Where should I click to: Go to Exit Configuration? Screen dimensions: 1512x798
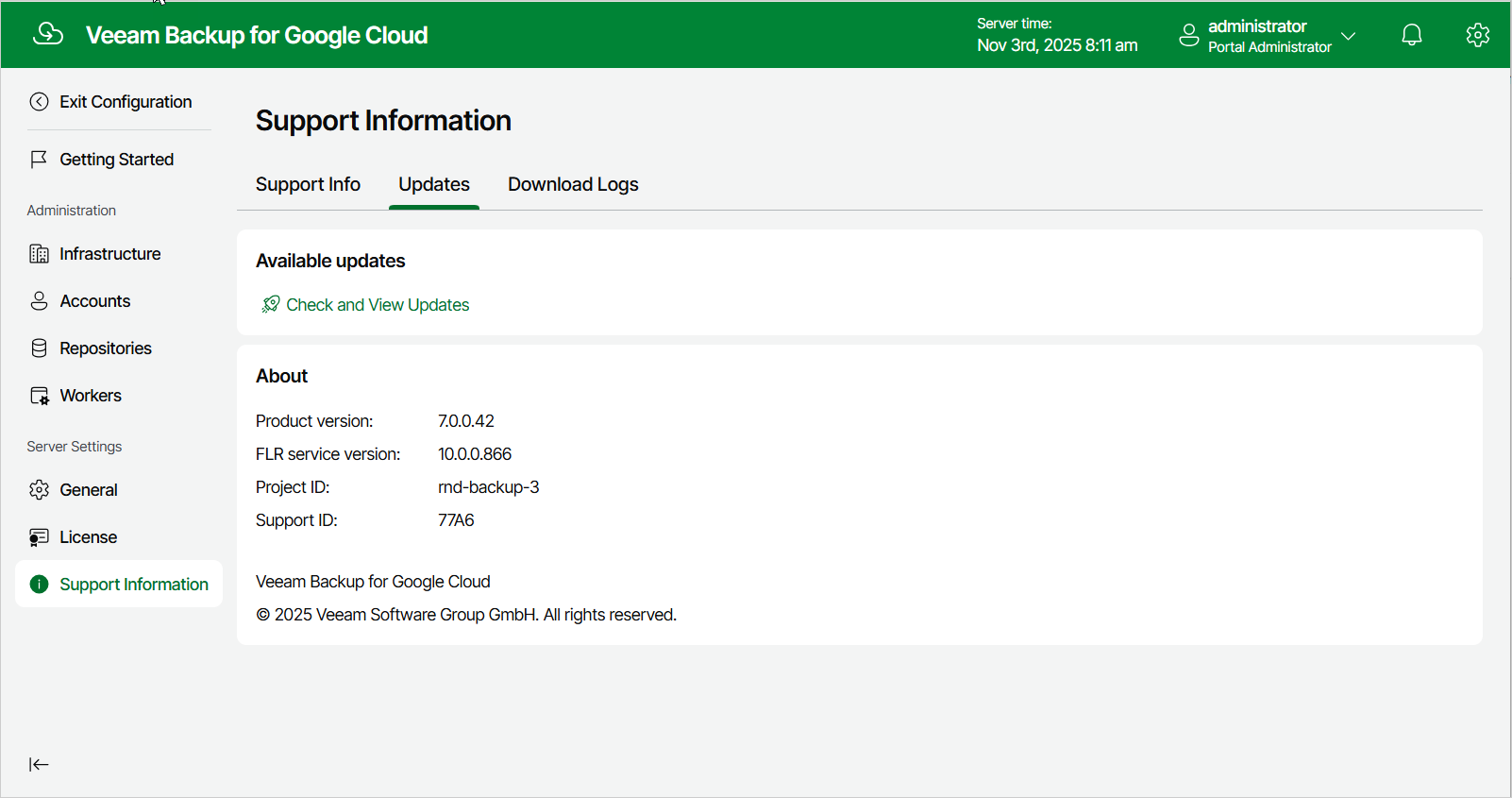click(126, 102)
